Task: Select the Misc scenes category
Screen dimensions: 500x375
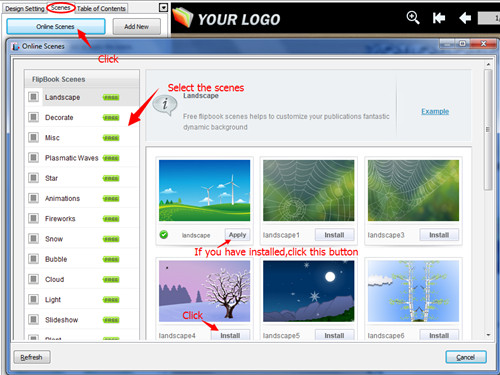Action: [82, 137]
